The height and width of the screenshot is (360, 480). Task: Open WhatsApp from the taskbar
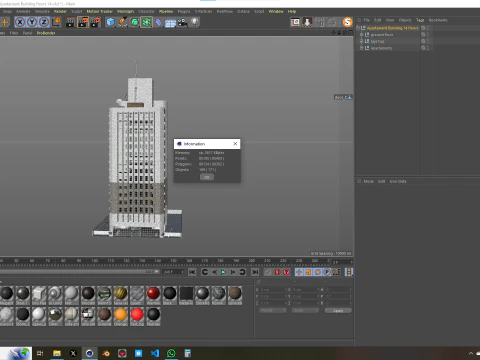click(x=171, y=353)
